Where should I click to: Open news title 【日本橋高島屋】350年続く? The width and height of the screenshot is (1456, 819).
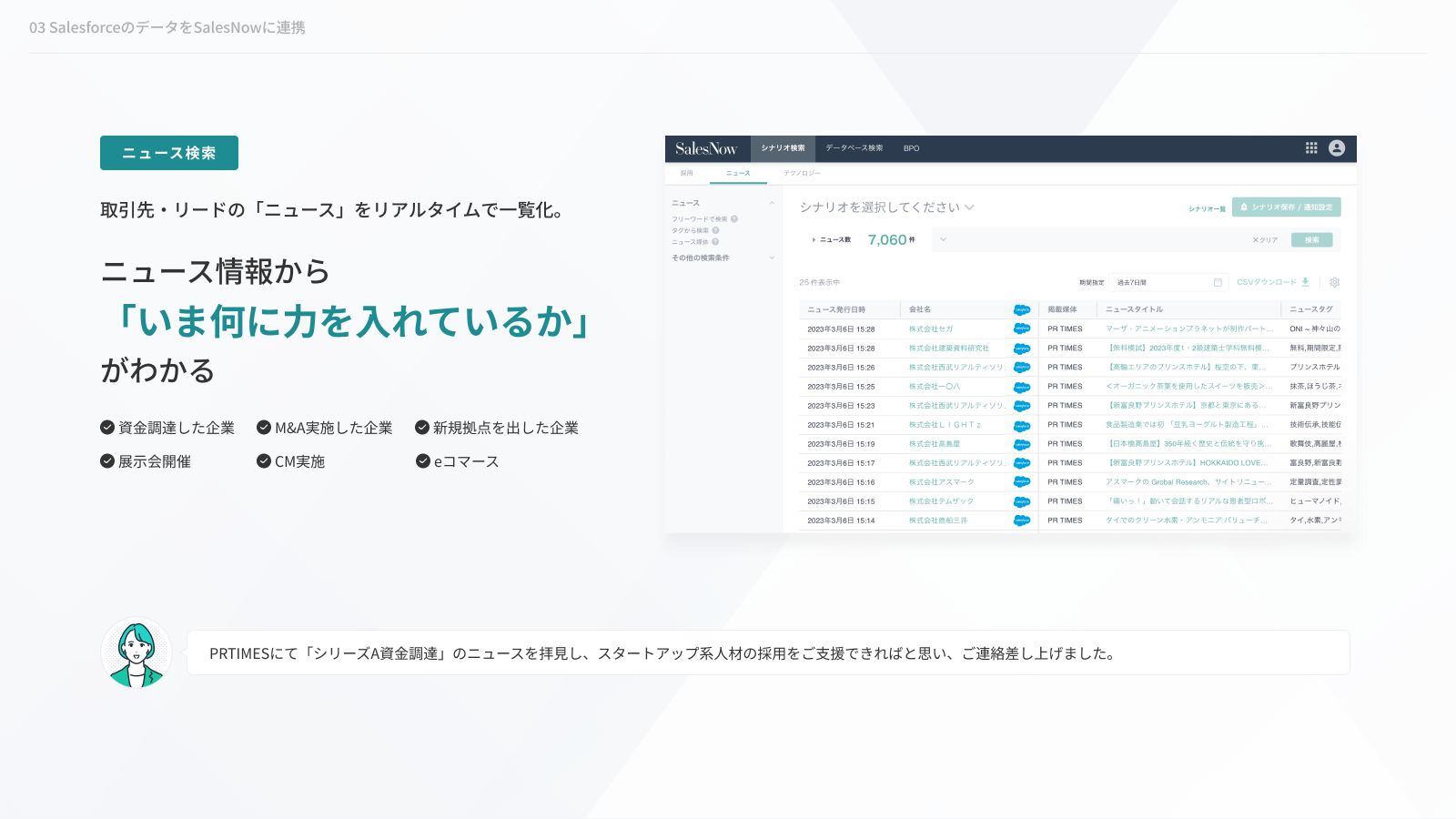click(x=1188, y=444)
